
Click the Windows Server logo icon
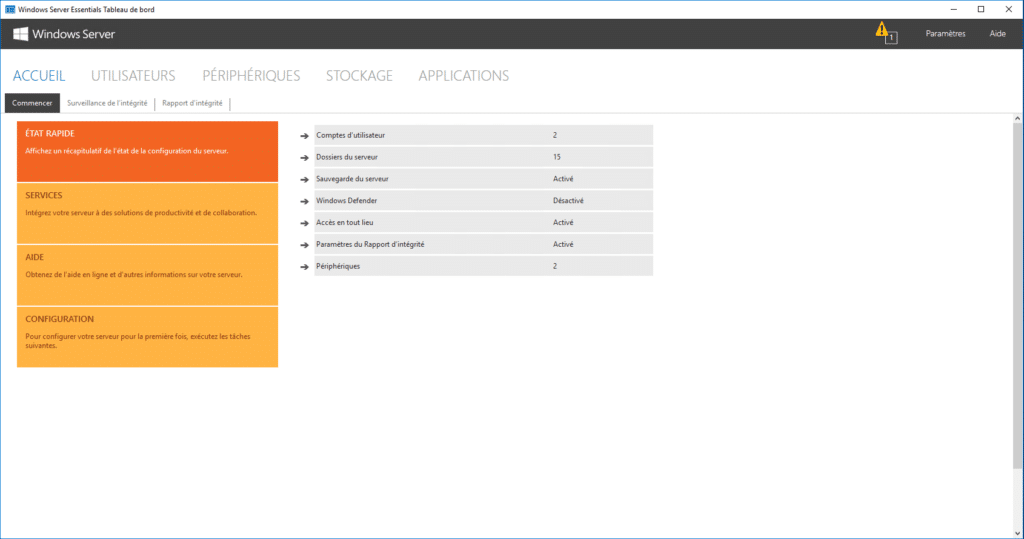[x=21, y=34]
